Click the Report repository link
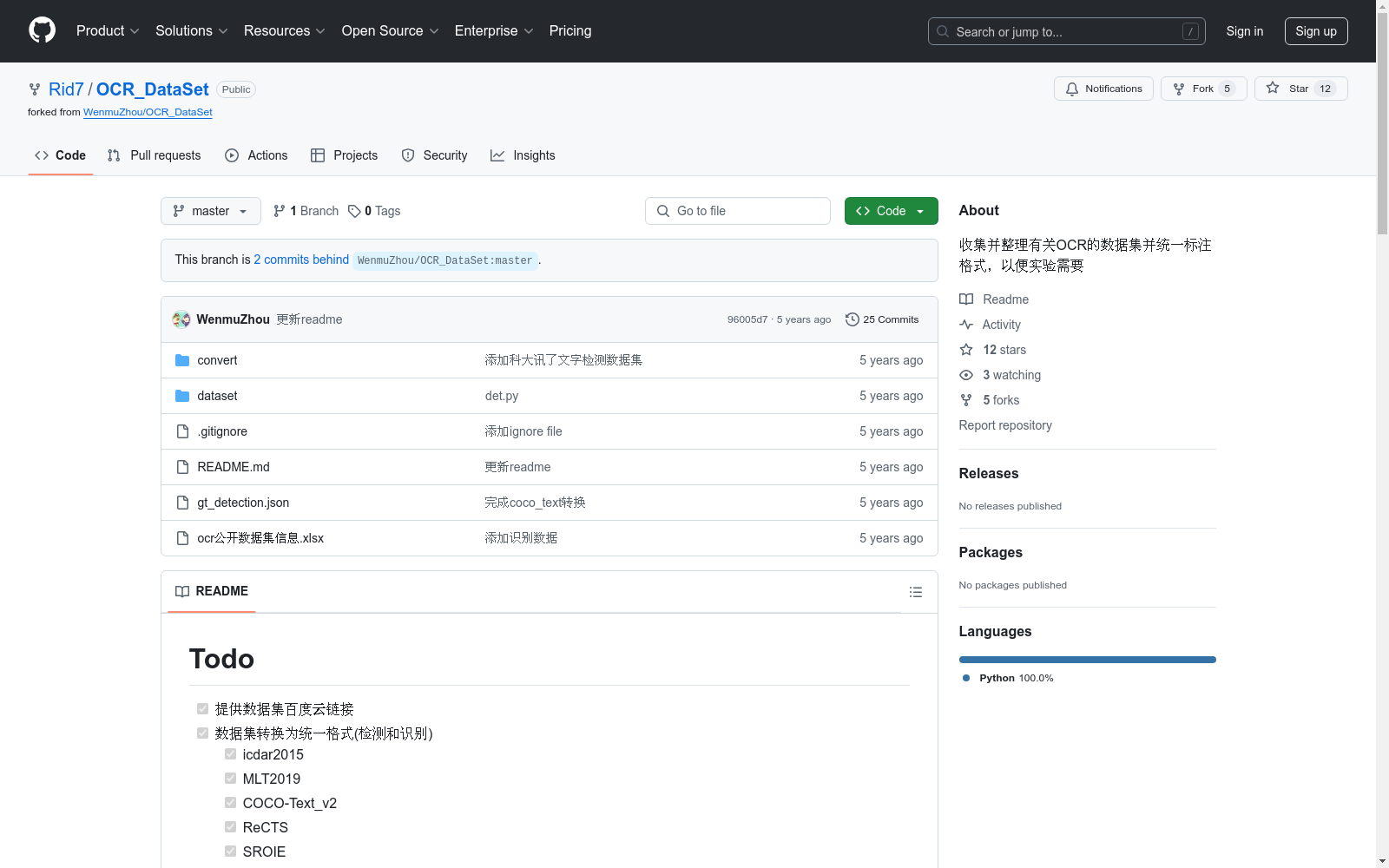Image resolution: width=1389 pixels, height=868 pixels. pos(1005,425)
